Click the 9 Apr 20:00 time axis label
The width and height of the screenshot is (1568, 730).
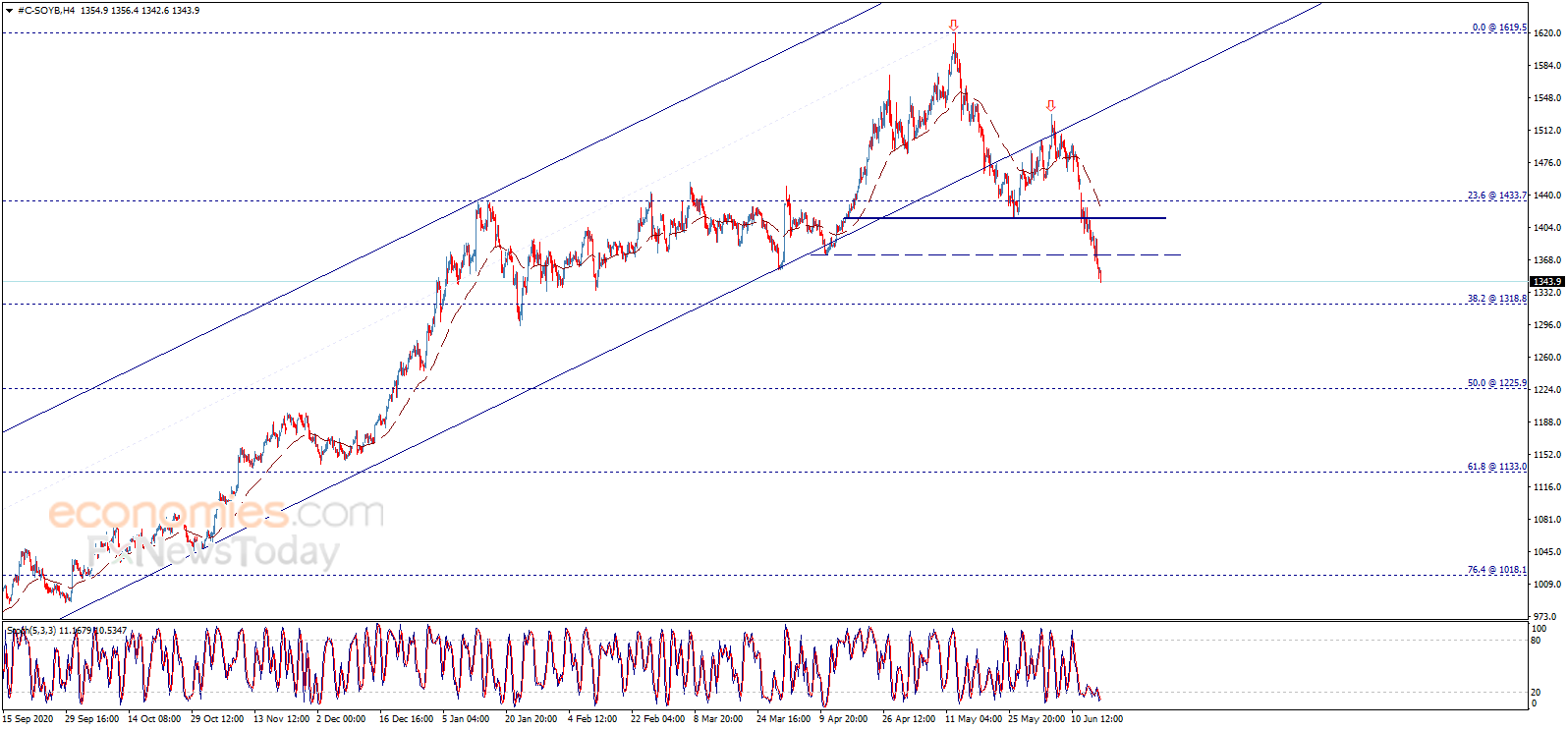click(x=844, y=719)
